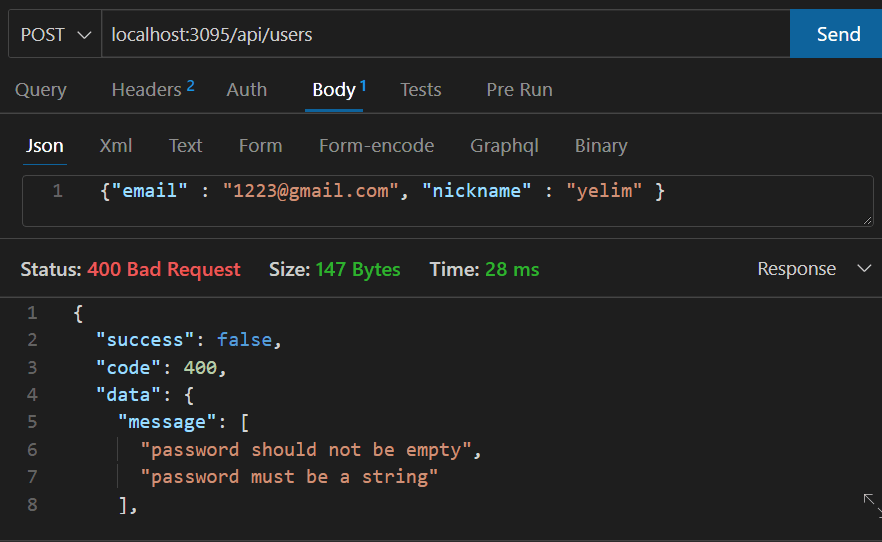Select the Graphql body type
The image size is (882, 542).
504,146
